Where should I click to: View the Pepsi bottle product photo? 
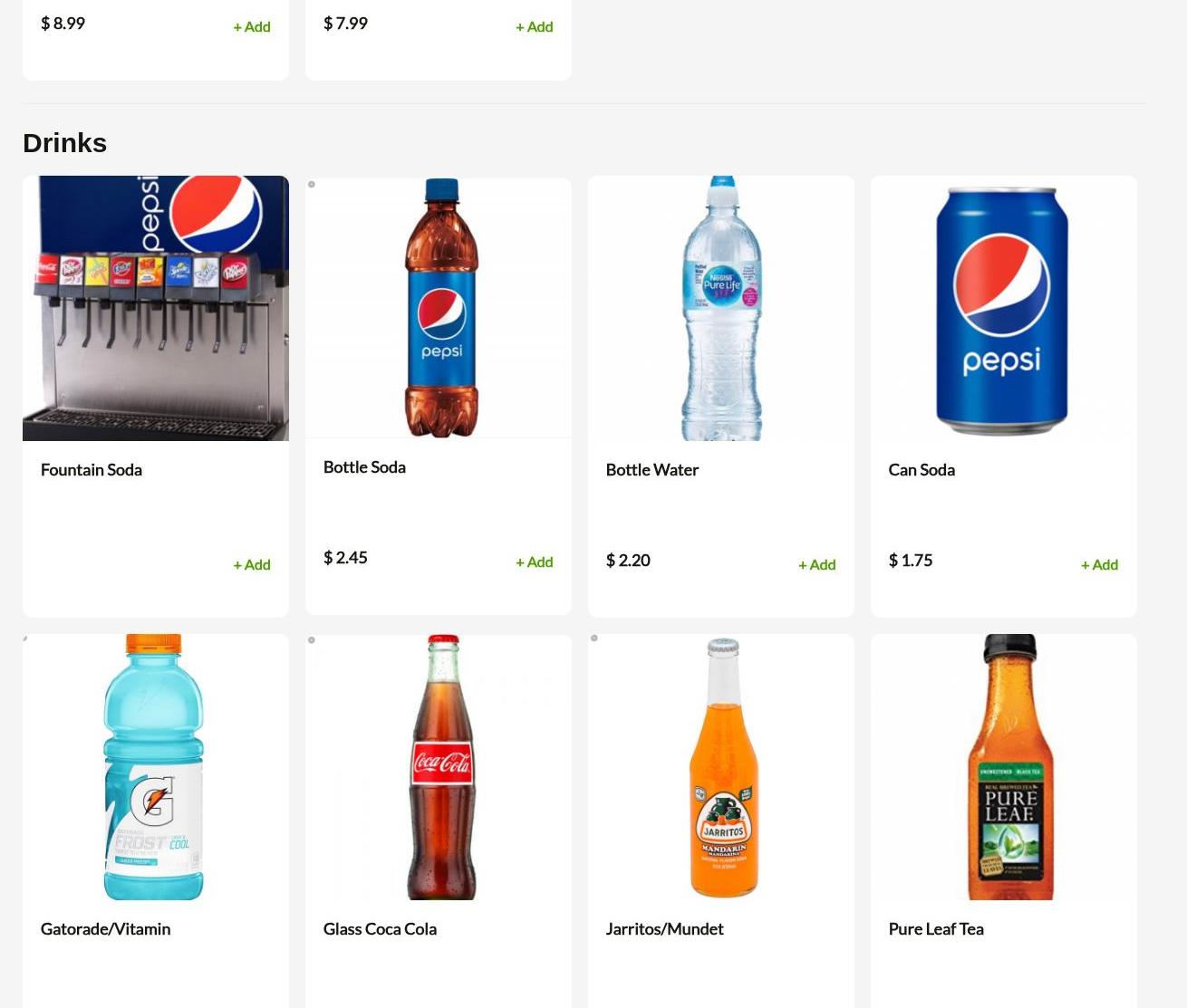click(x=439, y=308)
